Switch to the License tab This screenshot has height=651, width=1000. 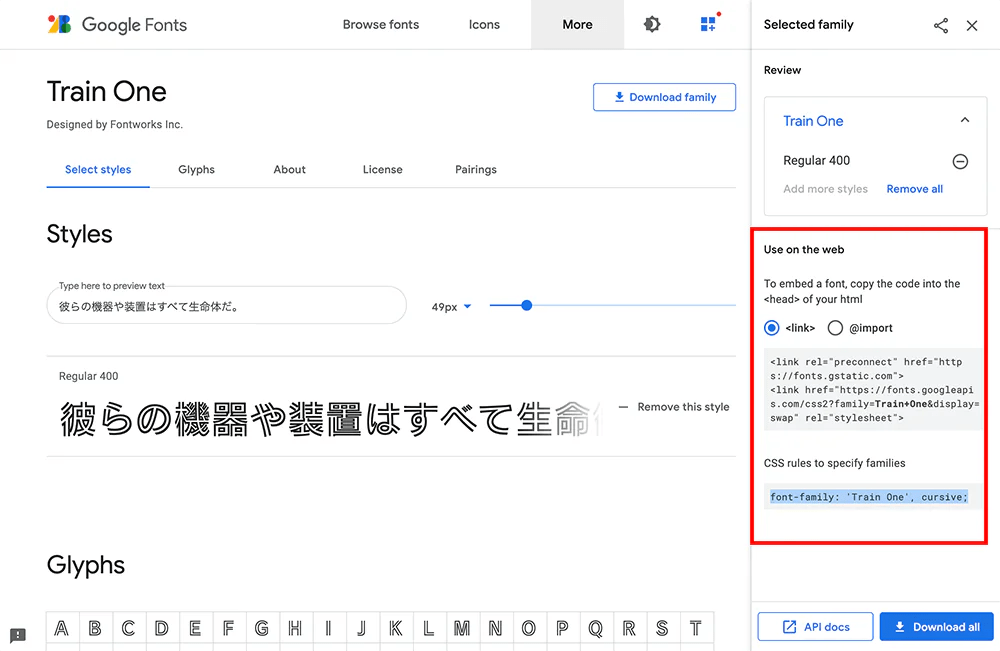pyautogui.click(x=383, y=170)
